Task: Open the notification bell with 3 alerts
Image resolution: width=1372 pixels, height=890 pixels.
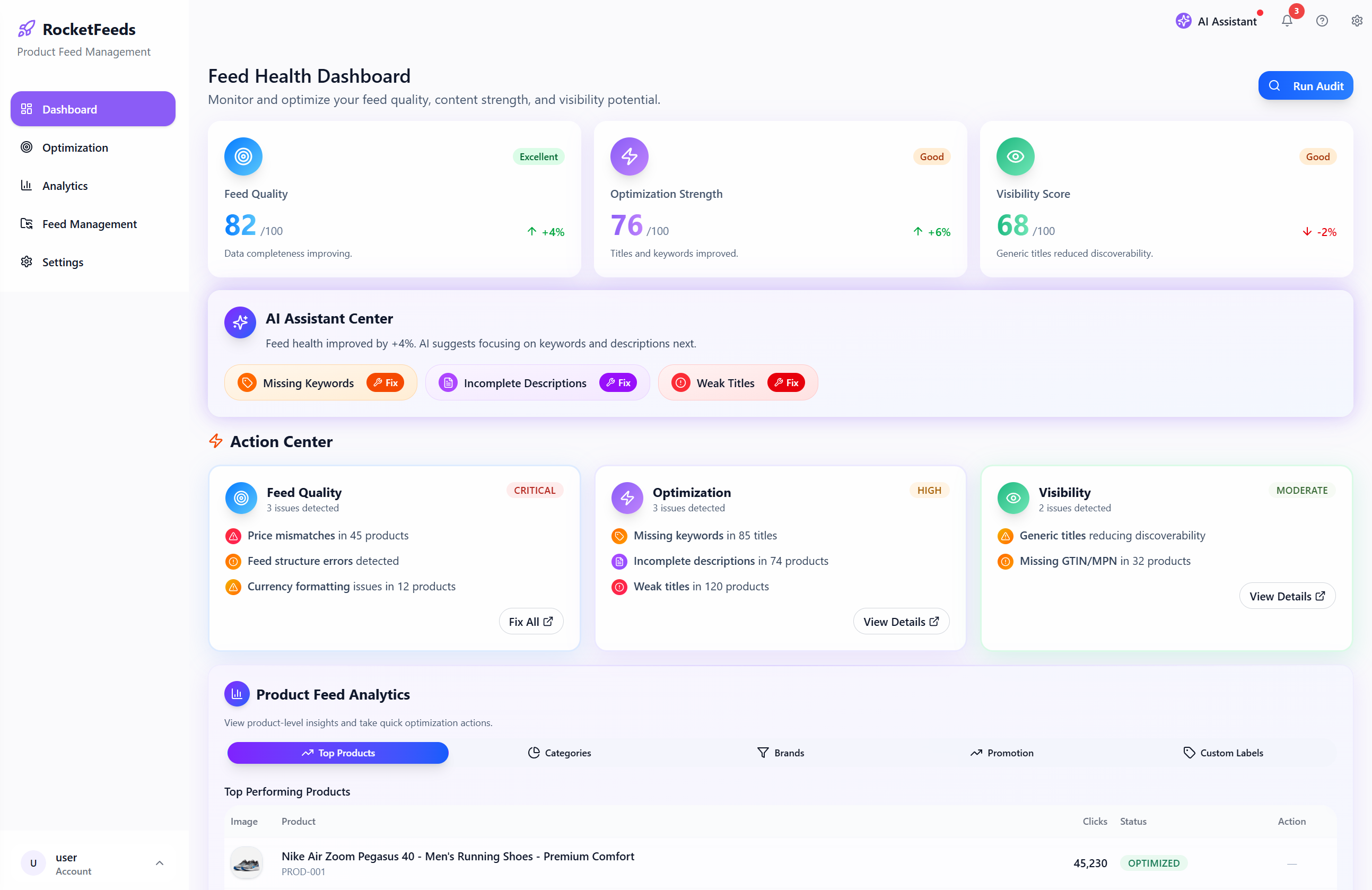Action: click(1287, 21)
